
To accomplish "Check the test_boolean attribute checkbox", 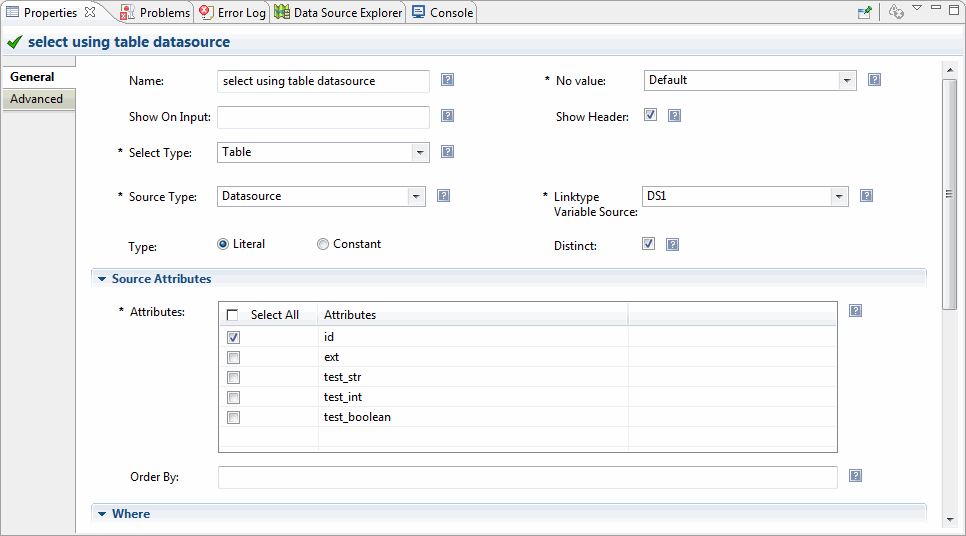I will click(x=233, y=417).
